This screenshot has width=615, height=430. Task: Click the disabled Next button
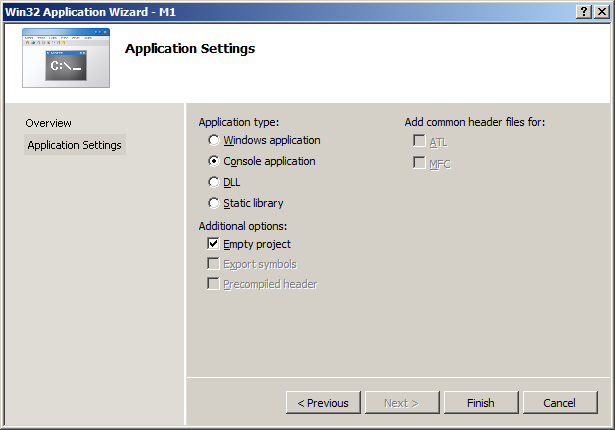[x=402, y=403]
